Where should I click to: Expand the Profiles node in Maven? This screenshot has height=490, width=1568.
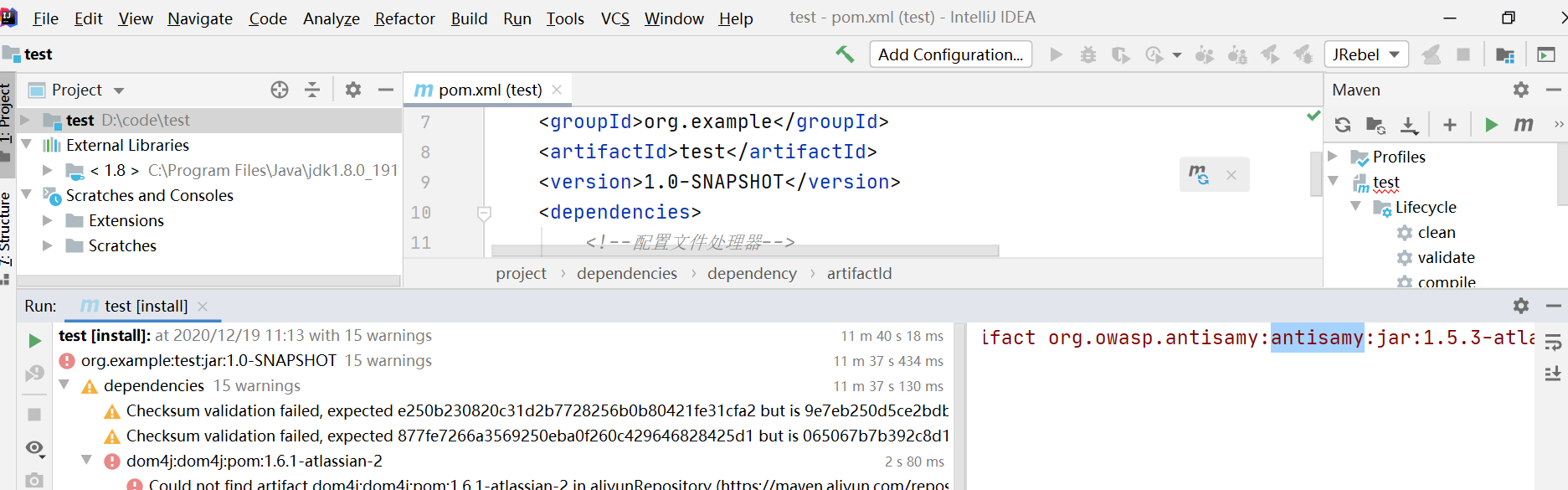click(1333, 157)
